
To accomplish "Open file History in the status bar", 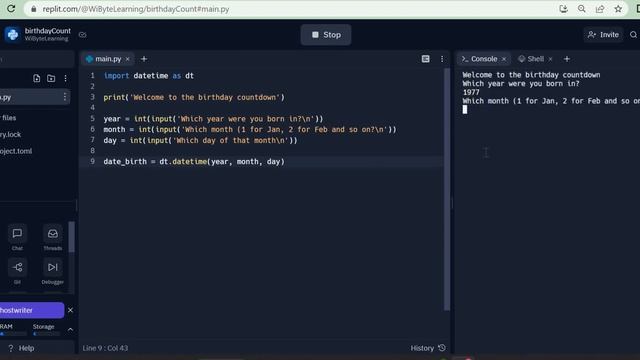I will point(428,348).
